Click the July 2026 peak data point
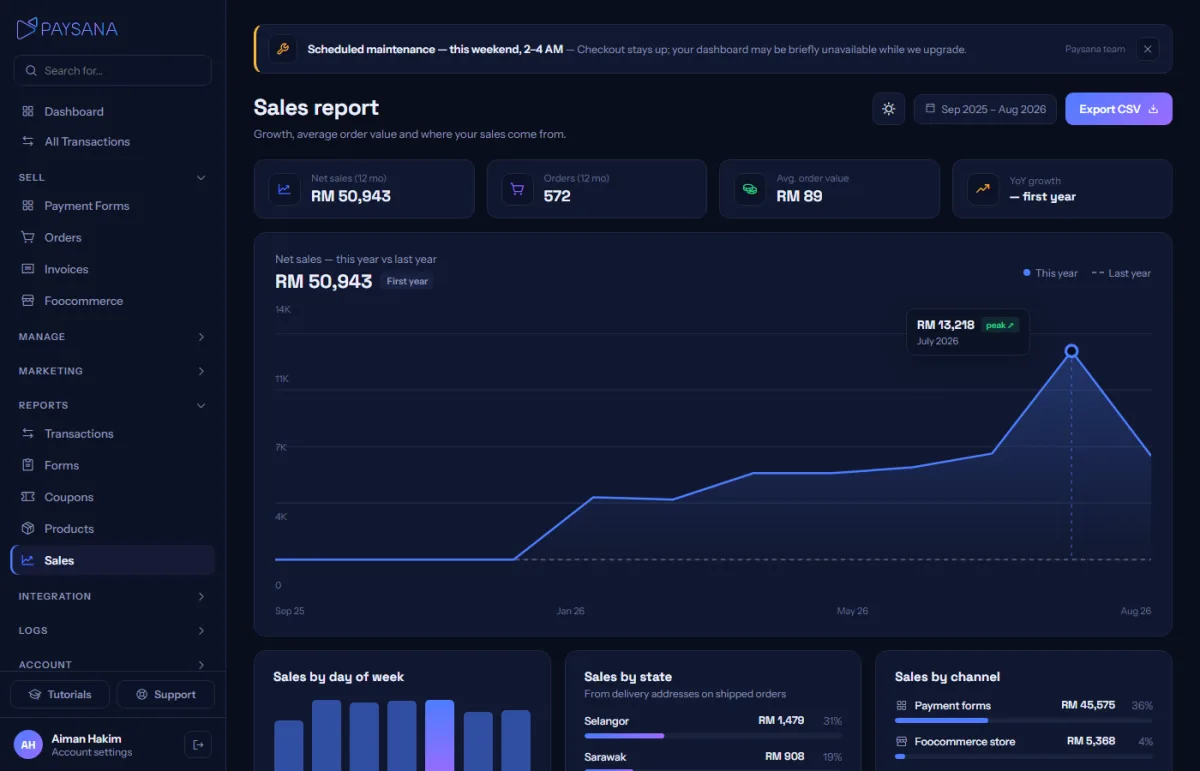The height and width of the screenshot is (771, 1200). 1071,351
